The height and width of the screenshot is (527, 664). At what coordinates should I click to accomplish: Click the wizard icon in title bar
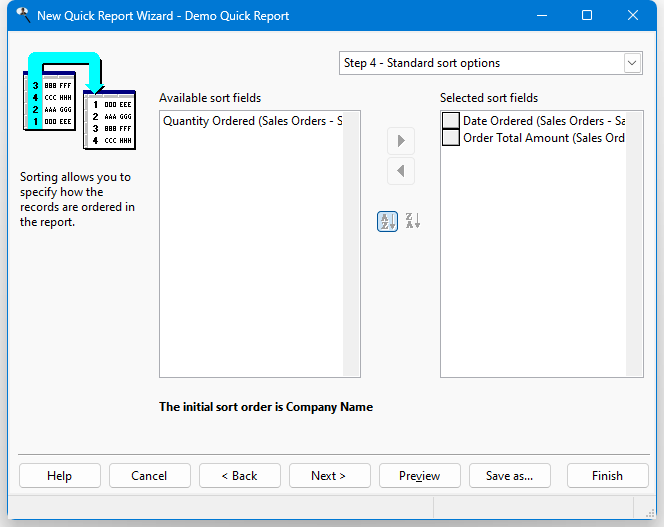click(x=23, y=15)
